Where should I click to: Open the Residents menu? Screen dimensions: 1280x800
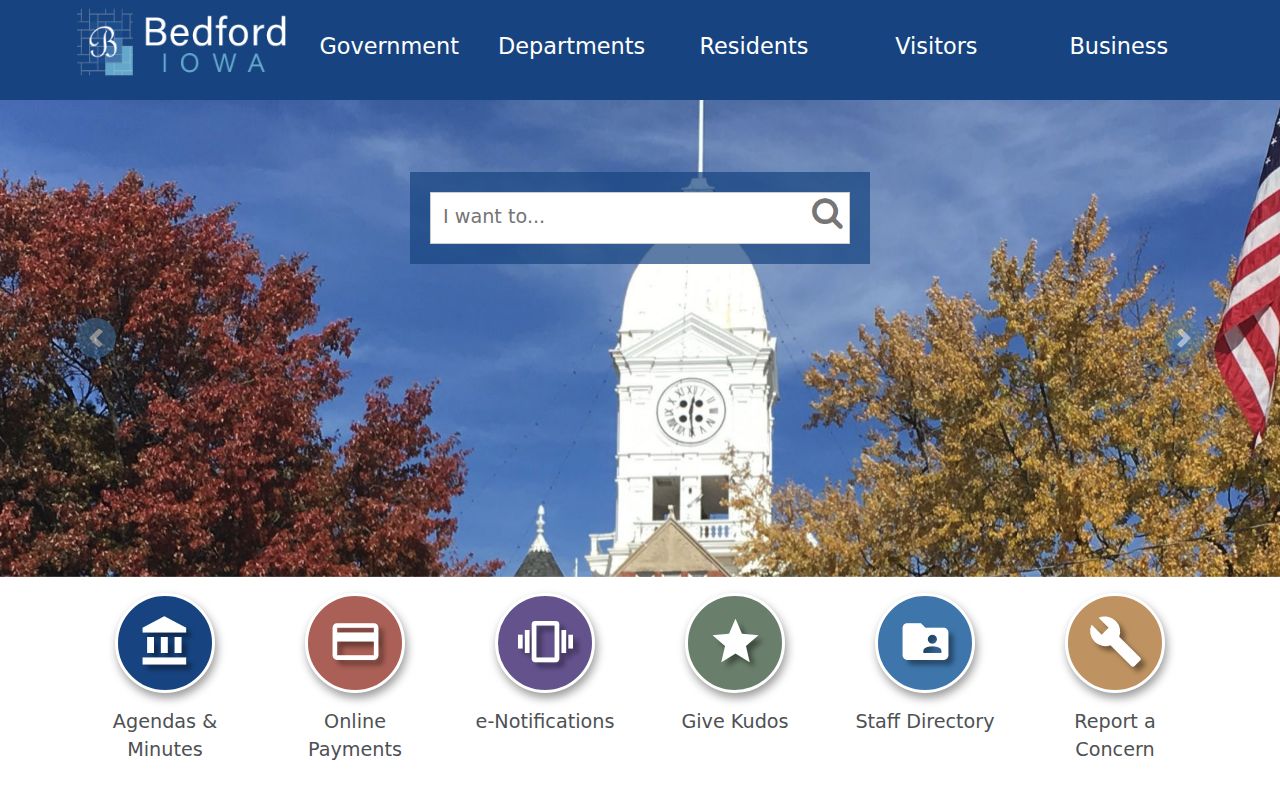(754, 46)
